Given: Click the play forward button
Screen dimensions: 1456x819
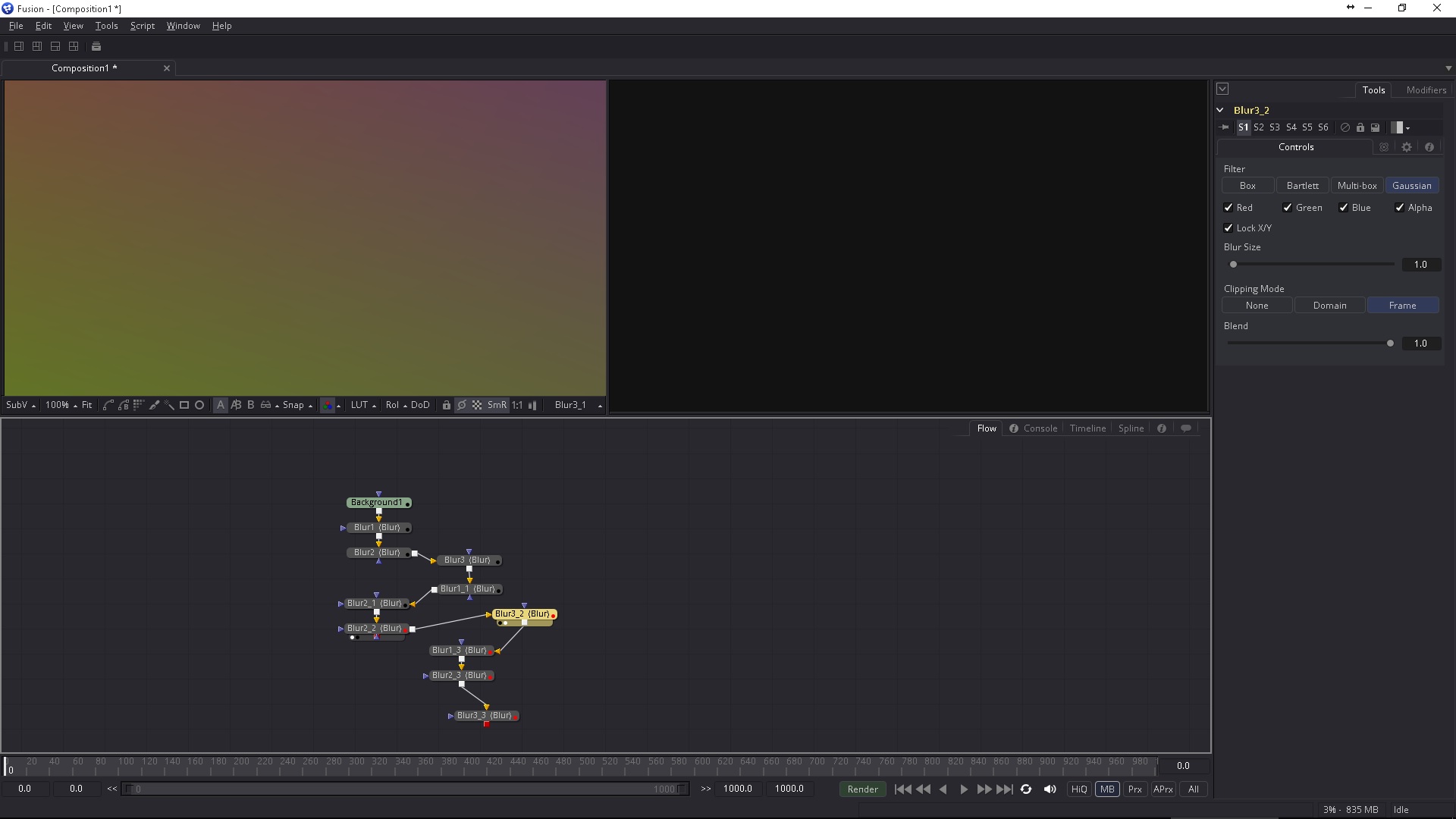Looking at the screenshot, I should [x=964, y=789].
